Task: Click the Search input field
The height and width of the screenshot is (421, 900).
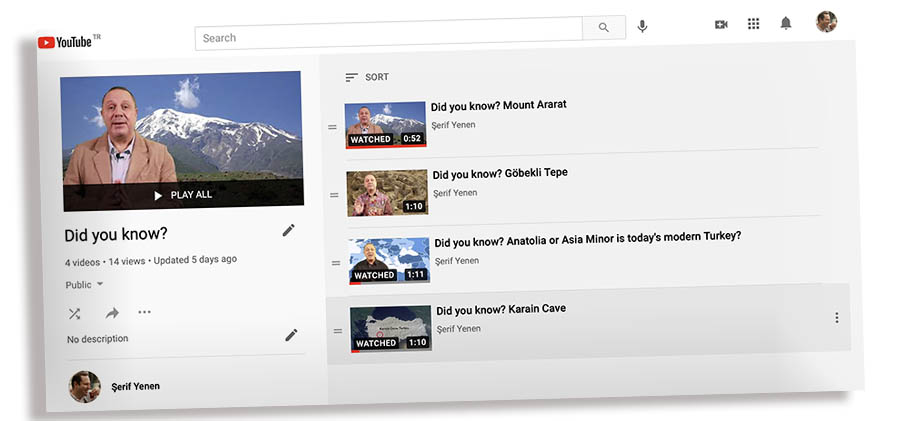Action: coord(388,38)
